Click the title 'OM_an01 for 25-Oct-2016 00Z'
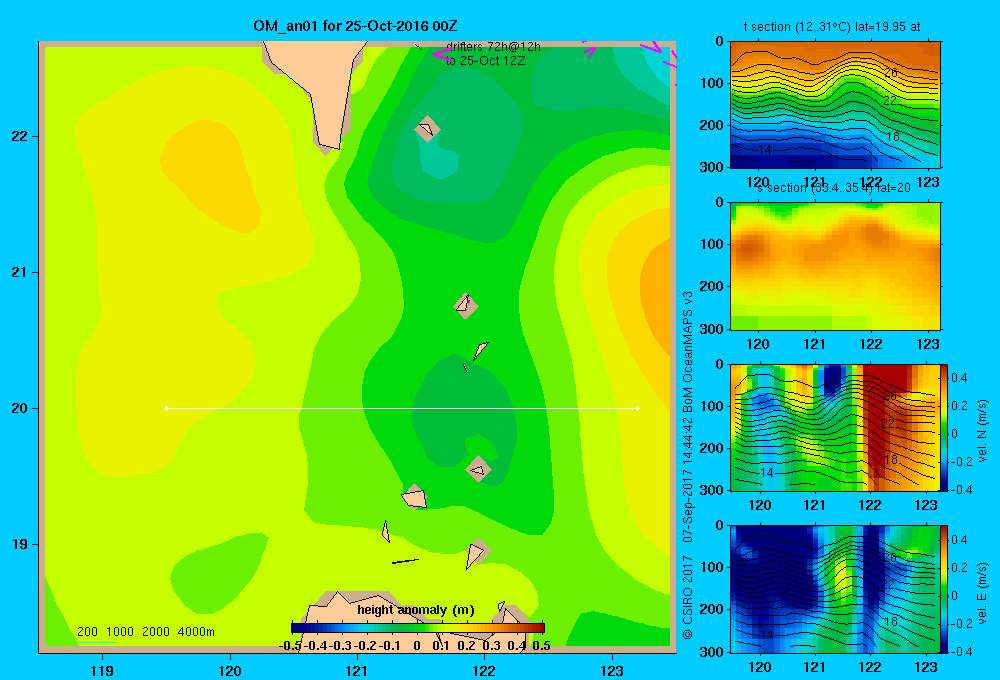1000x680 pixels. click(355, 26)
